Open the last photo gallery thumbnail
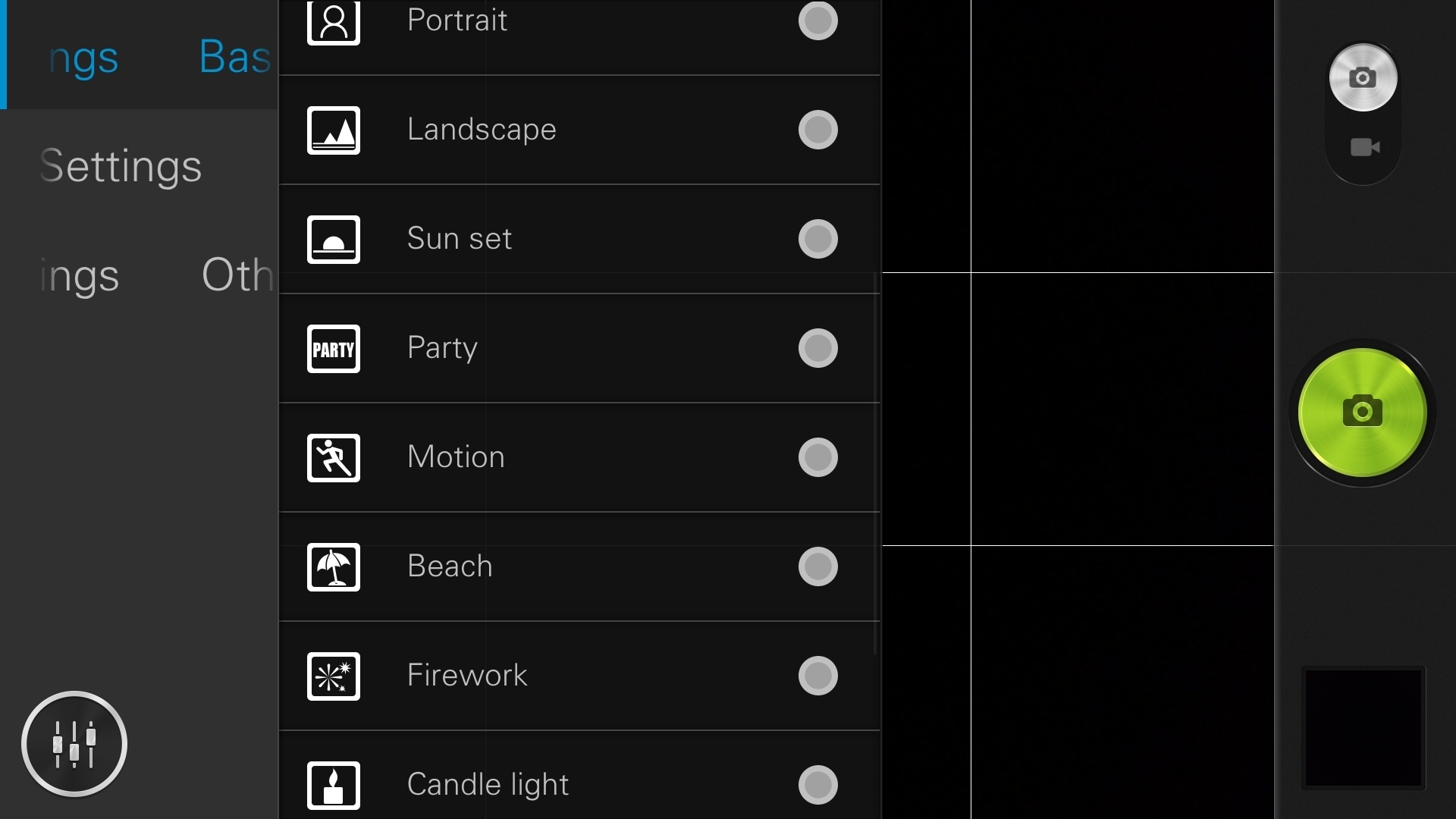 tap(1363, 728)
